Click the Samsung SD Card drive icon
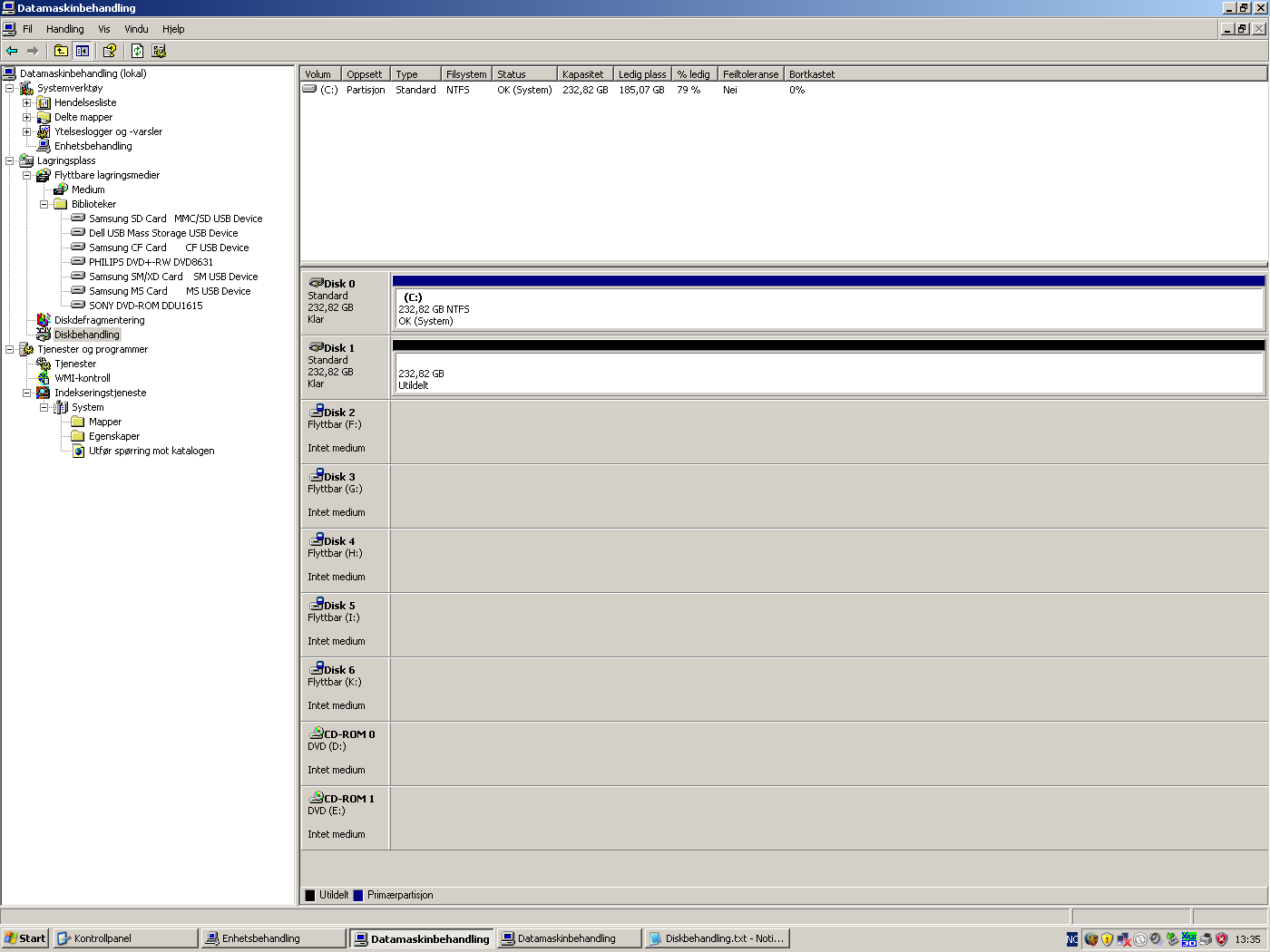The image size is (1270, 952). pos(78,219)
